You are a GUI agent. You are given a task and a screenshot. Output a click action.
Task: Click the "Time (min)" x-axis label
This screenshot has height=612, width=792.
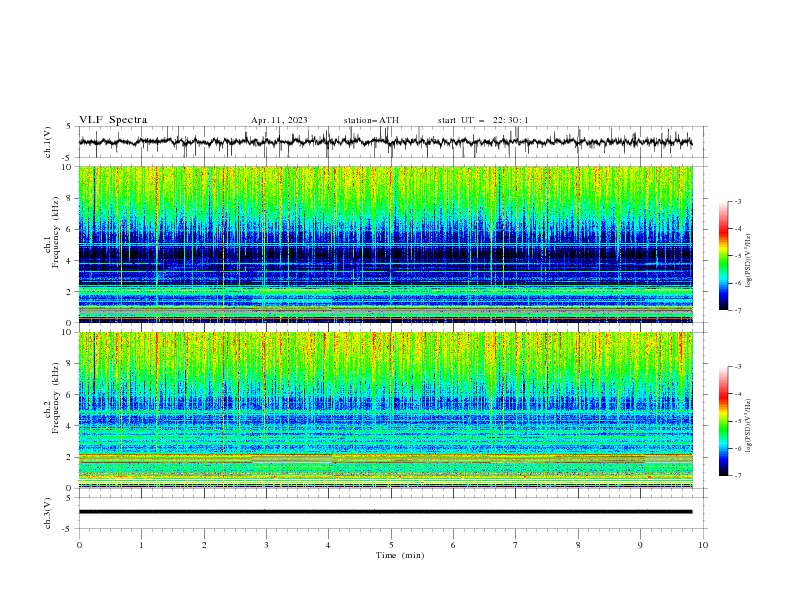point(400,555)
